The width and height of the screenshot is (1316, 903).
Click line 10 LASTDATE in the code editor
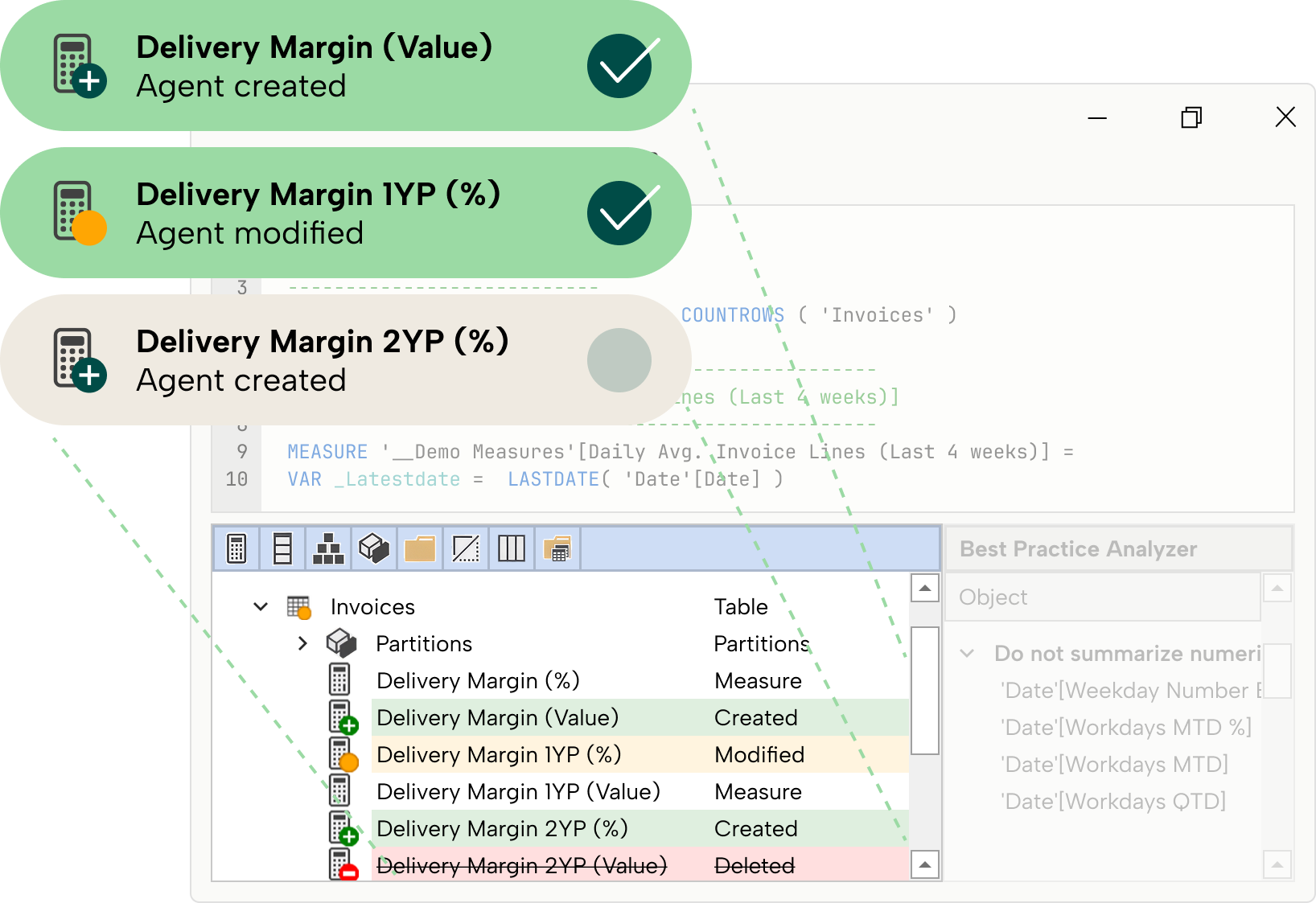click(553, 479)
